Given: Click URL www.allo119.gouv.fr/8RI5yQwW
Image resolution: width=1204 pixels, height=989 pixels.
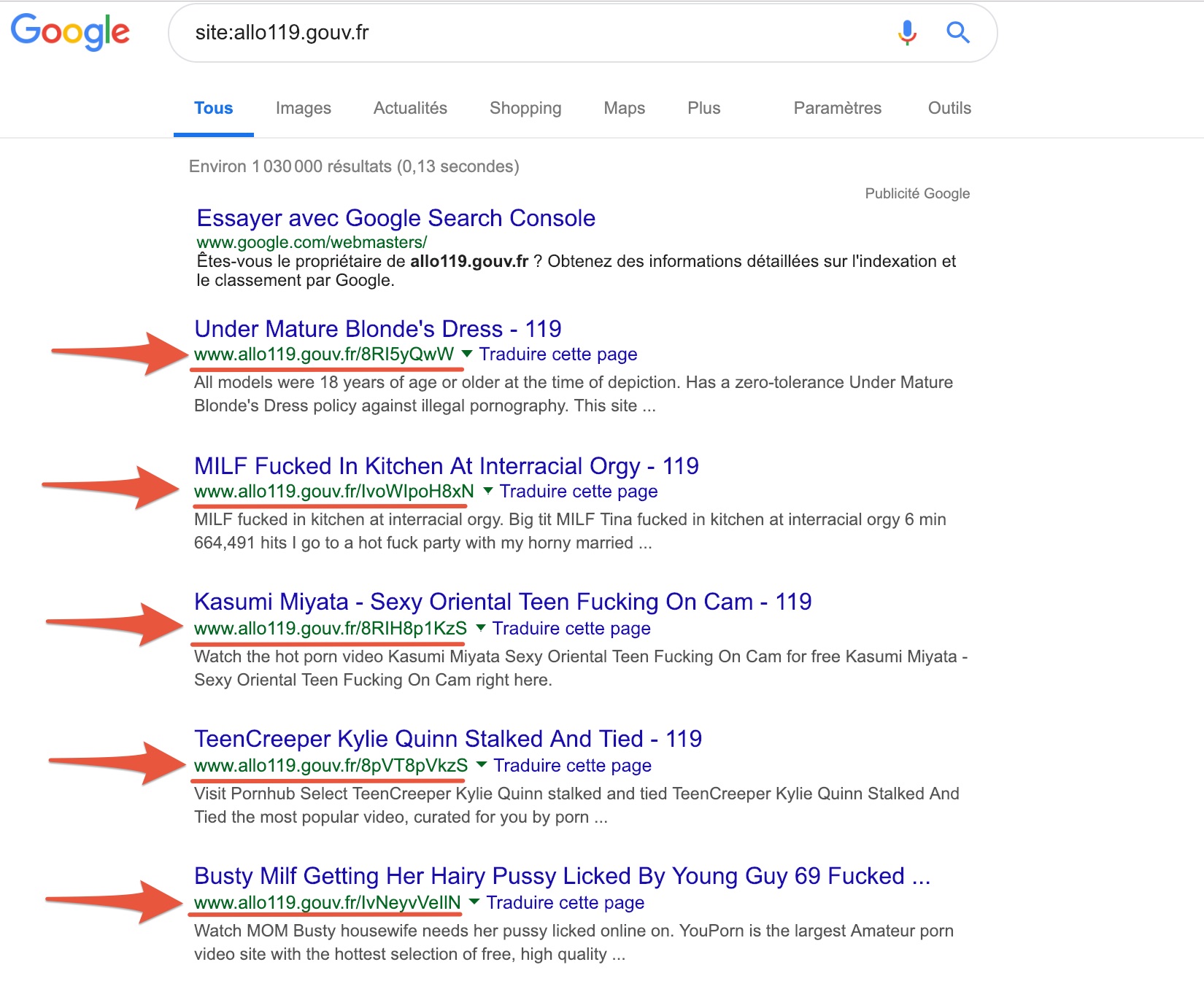Looking at the screenshot, I should pyautogui.click(x=324, y=354).
